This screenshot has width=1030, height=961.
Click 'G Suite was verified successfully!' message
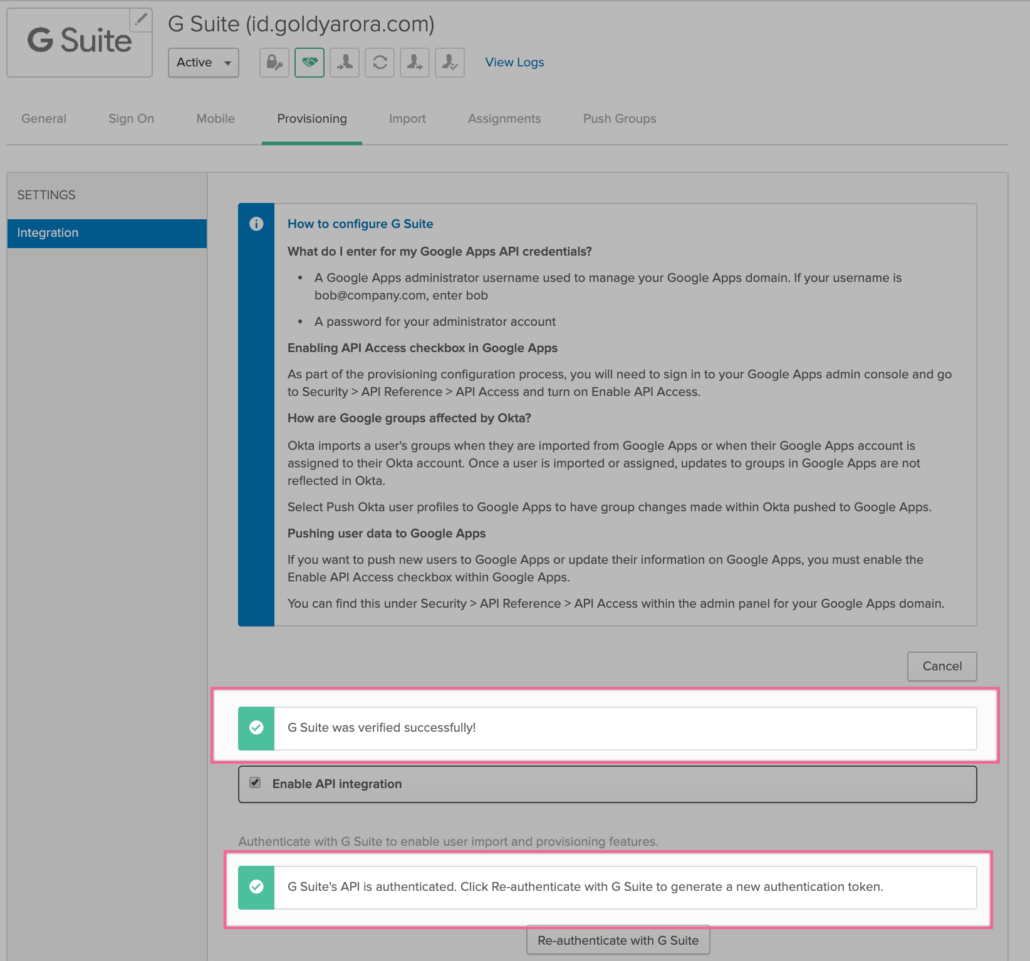click(382, 728)
